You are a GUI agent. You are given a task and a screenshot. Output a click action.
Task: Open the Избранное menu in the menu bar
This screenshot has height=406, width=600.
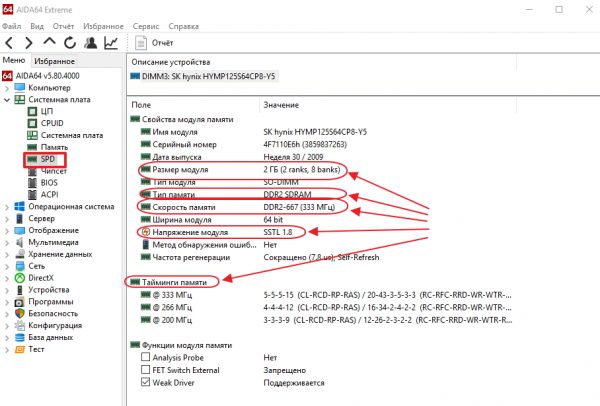[103, 26]
